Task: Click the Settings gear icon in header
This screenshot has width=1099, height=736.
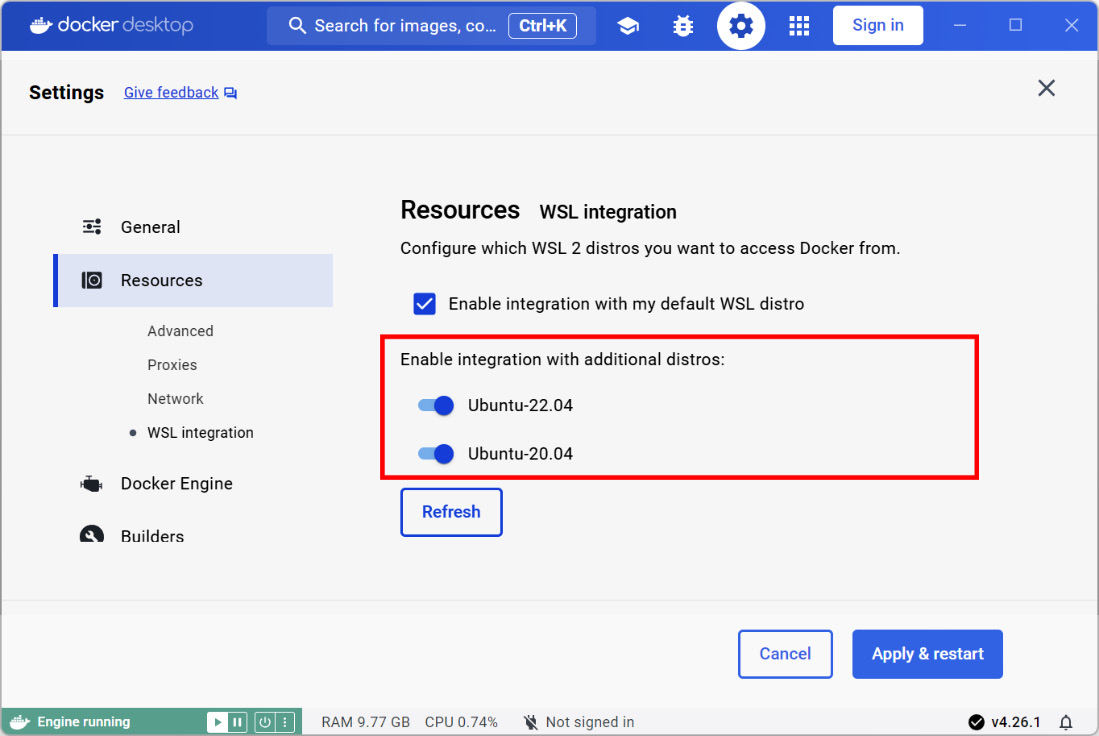Action: [x=741, y=26]
